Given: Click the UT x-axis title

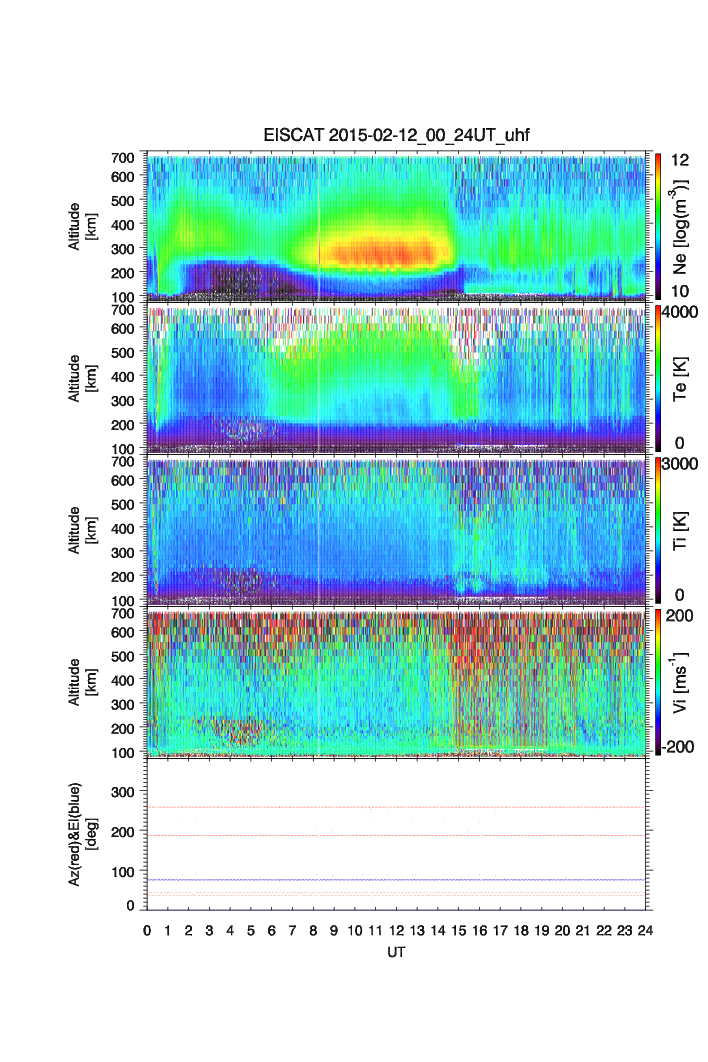Looking at the screenshot, I should [x=396, y=952].
